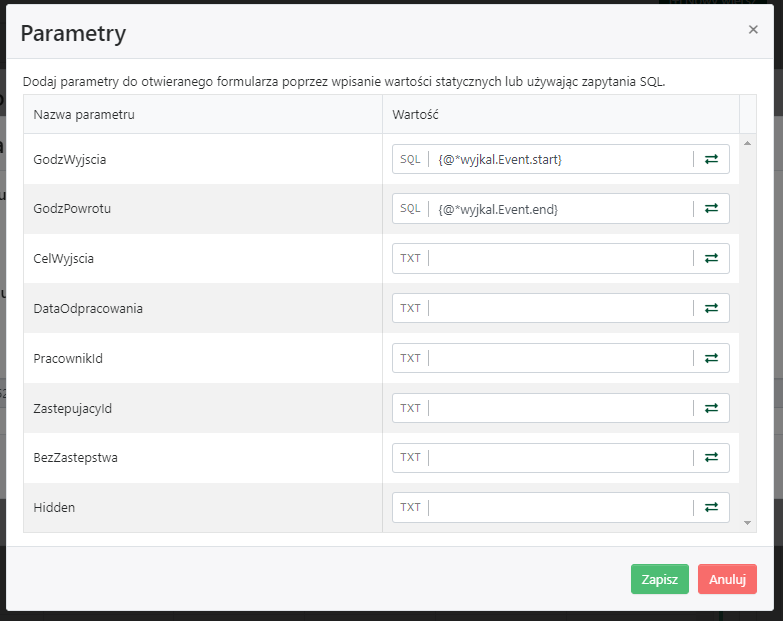Switch PracownikId value mode with arrows icon
Viewport: 783px width, 621px height.
click(711, 358)
